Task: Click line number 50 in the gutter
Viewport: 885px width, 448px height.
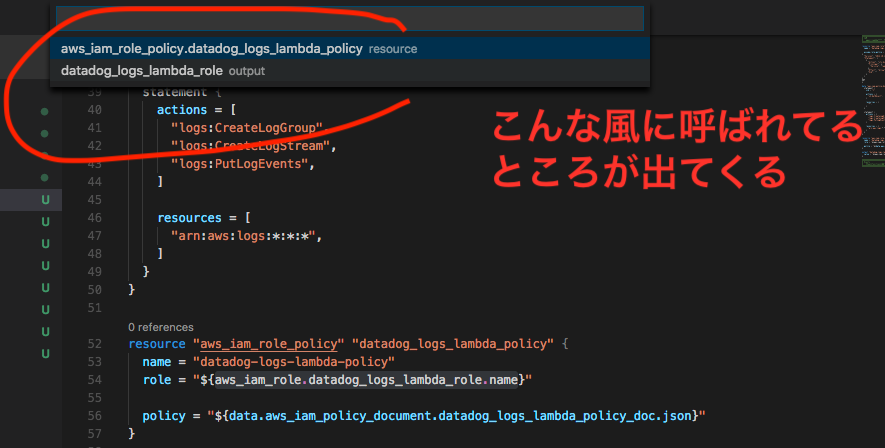Action: [x=94, y=289]
